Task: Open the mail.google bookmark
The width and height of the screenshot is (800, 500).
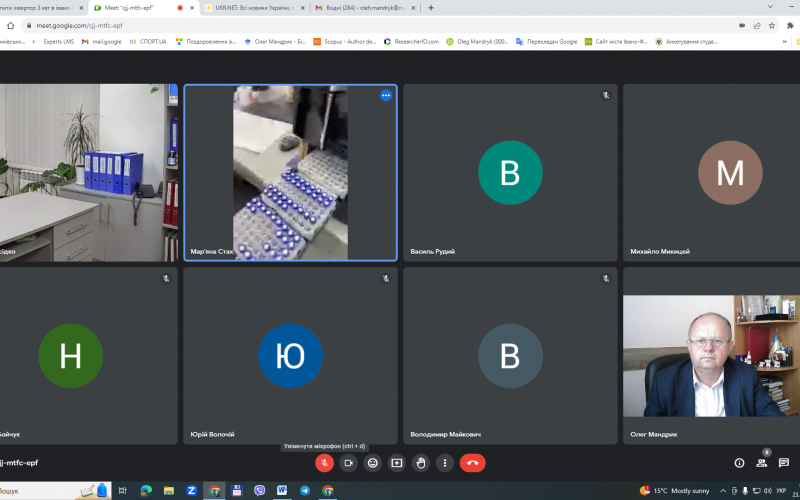Action: [x=102, y=42]
